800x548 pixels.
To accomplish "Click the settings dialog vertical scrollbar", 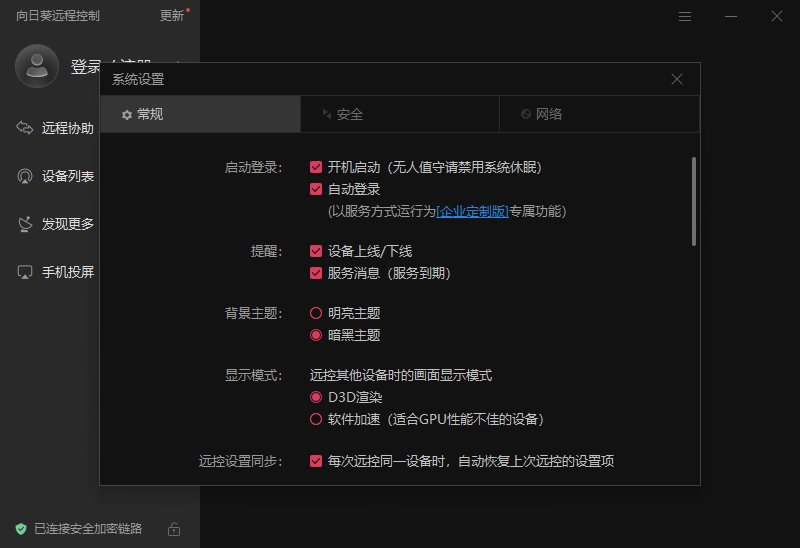I will click(x=694, y=202).
